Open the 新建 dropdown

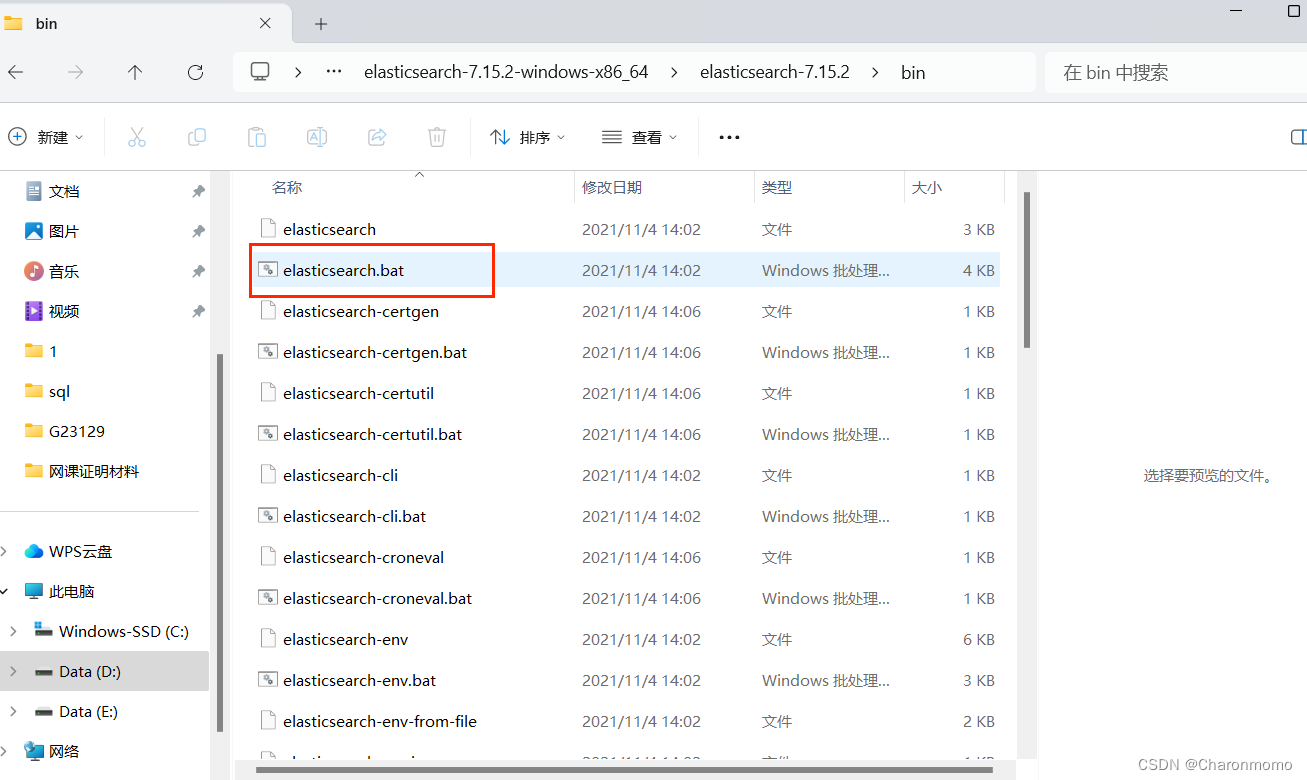click(x=46, y=137)
